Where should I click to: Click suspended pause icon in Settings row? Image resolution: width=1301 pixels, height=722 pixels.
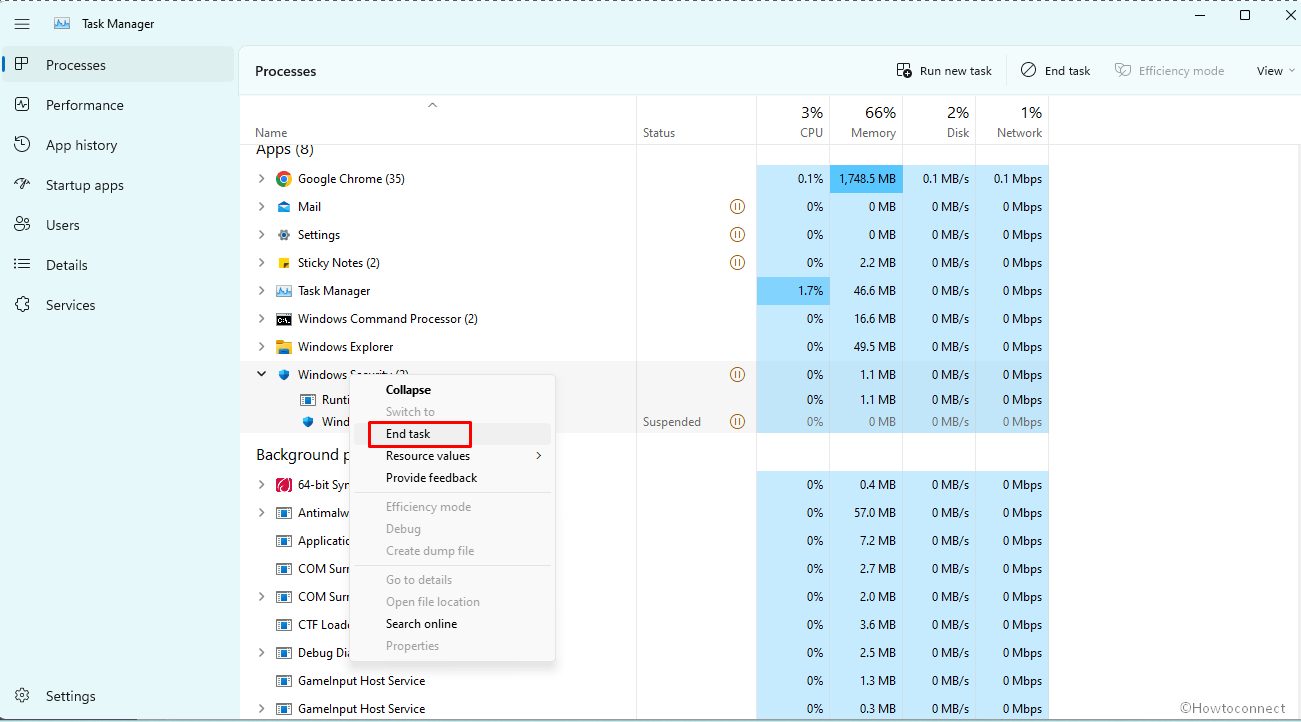click(x=737, y=235)
